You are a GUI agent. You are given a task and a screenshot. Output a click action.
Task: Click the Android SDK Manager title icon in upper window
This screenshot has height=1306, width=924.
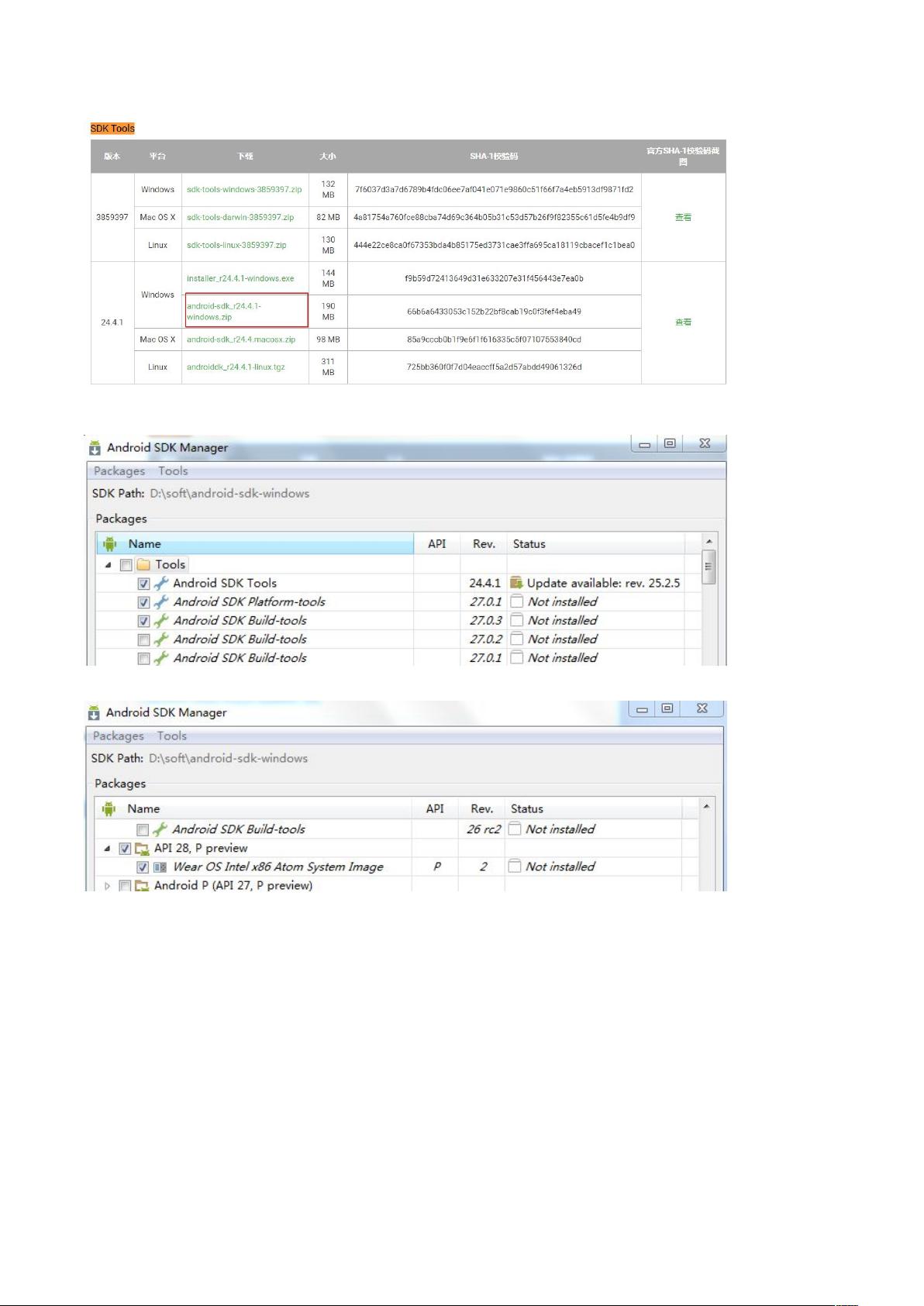point(95,447)
